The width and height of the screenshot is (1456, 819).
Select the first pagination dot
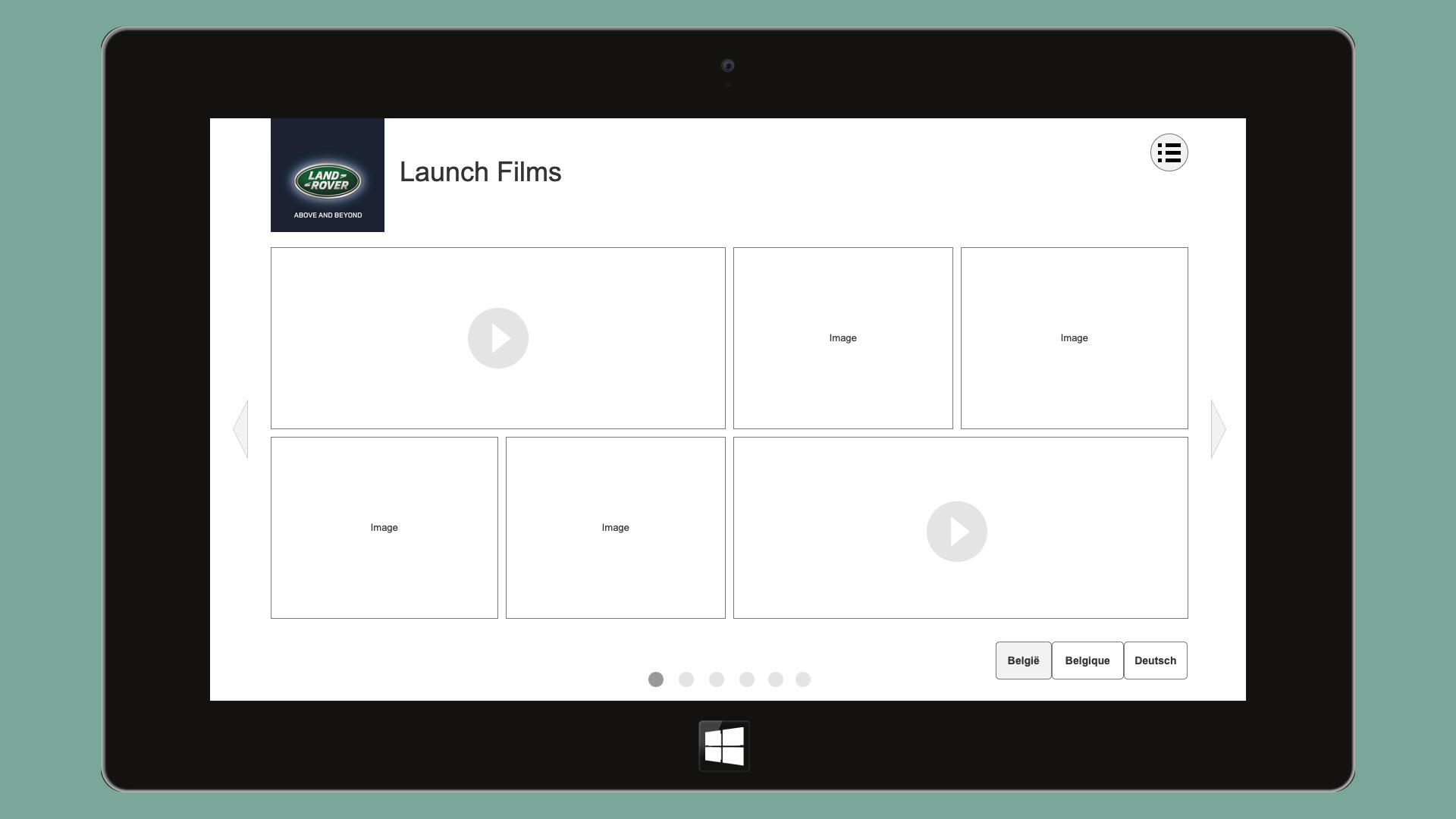[x=656, y=679]
